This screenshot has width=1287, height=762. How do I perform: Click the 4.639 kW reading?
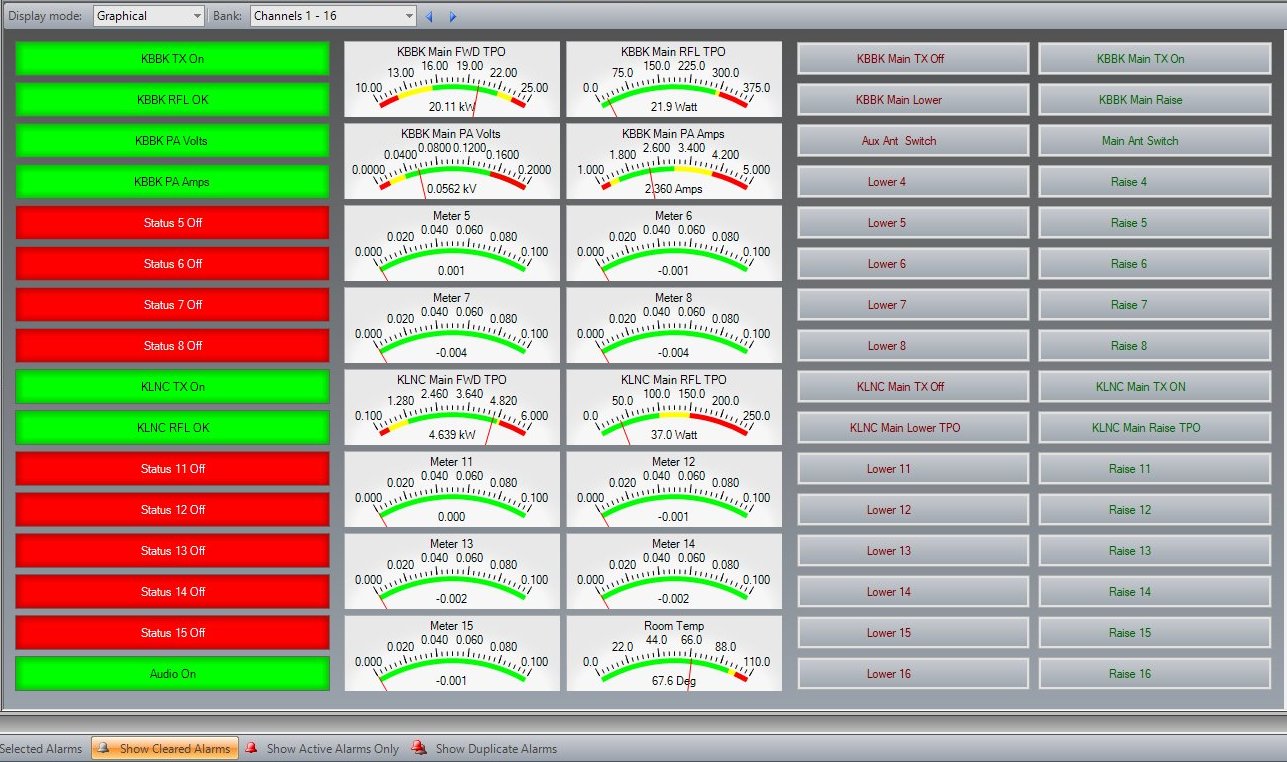pos(452,435)
